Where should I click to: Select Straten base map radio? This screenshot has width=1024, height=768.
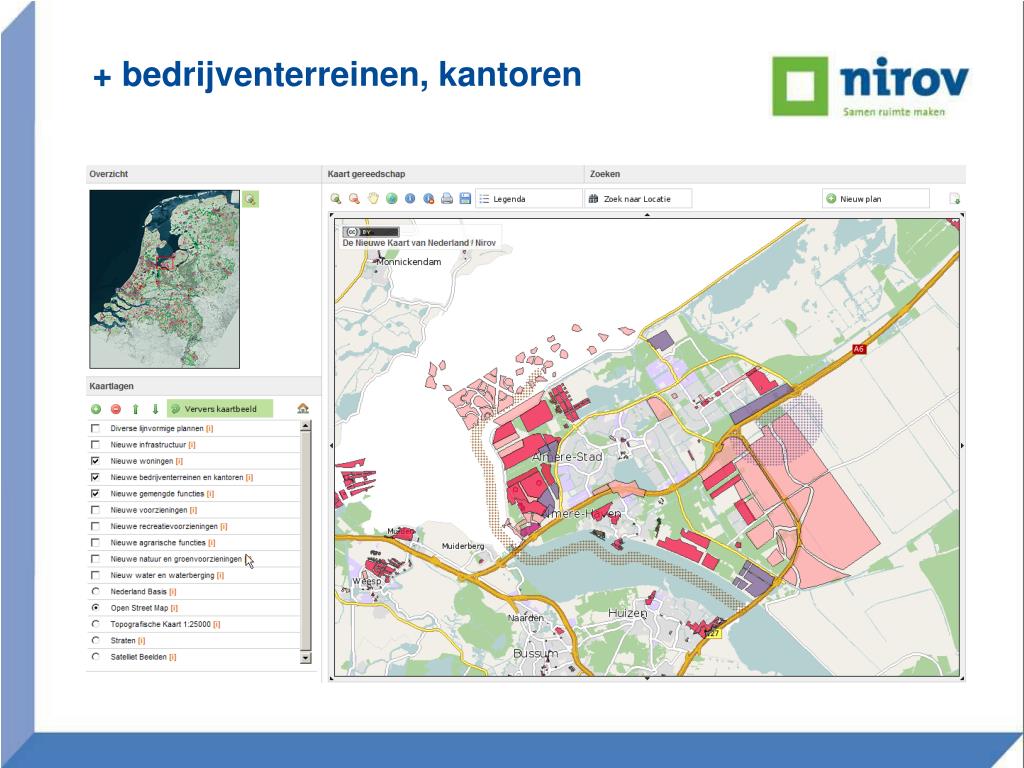(95, 641)
